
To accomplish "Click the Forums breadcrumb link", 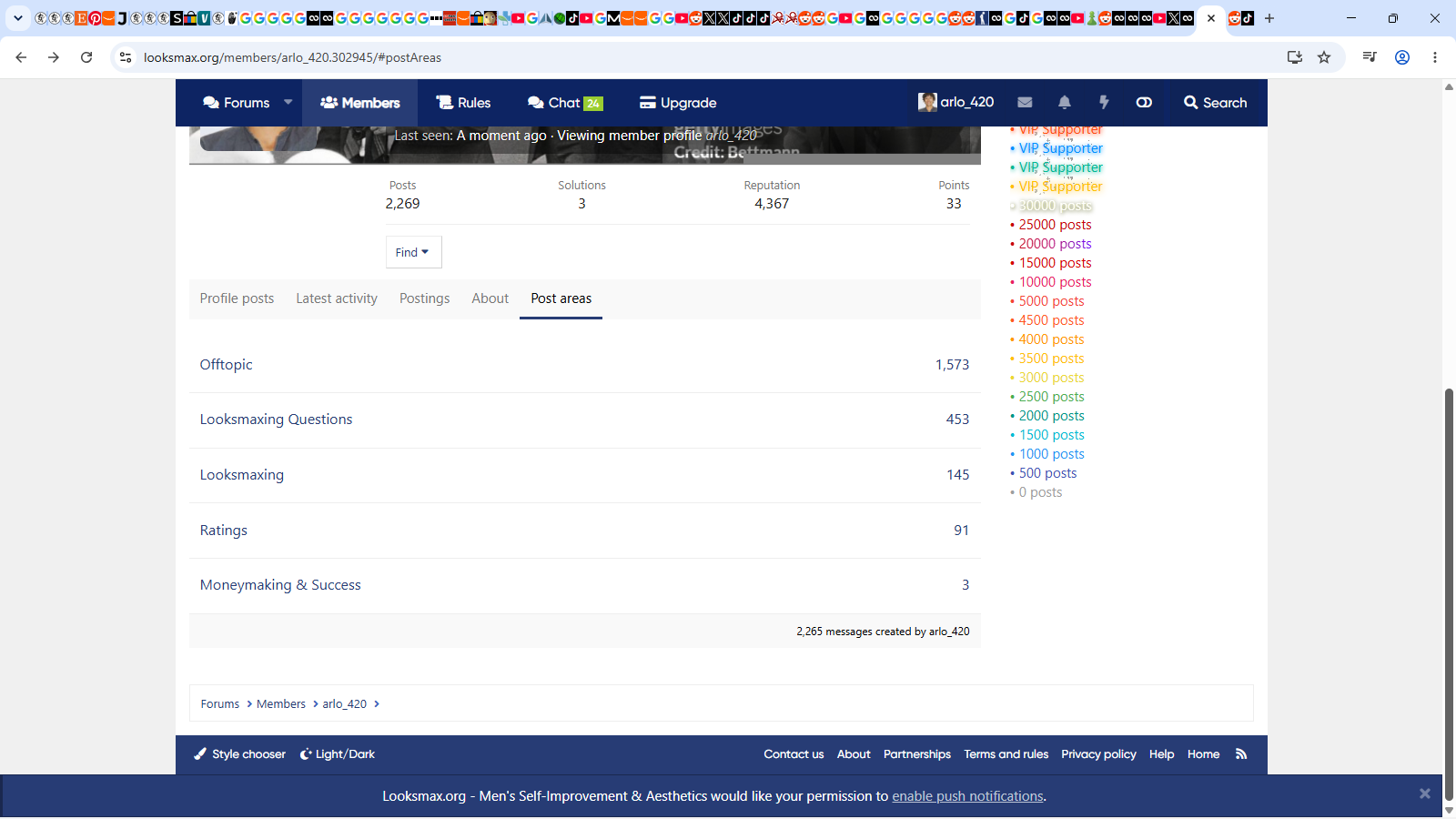I will click(220, 704).
